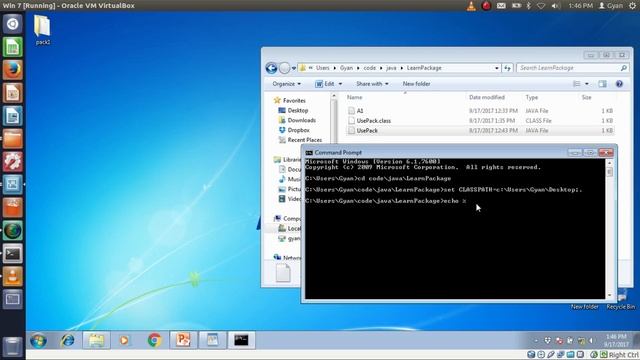Image resolution: width=640 pixels, height=360 pixels.
Task: Sort files by Name column
Action: click(x=354, y=97)
